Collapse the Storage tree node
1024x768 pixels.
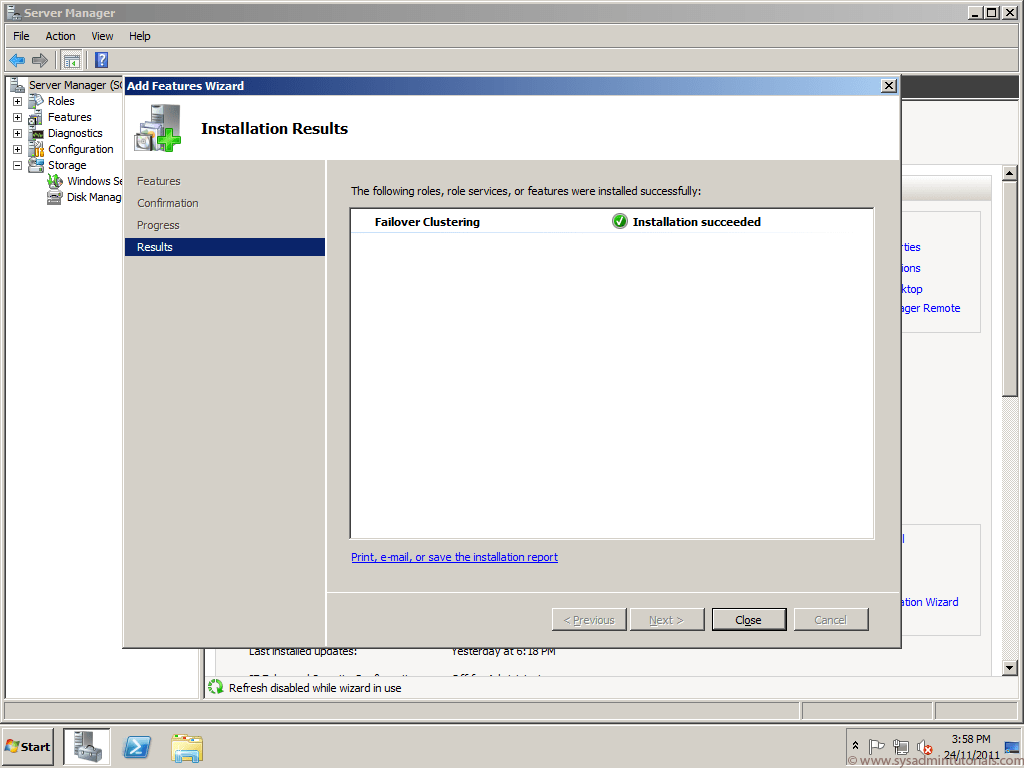(15, 164)
